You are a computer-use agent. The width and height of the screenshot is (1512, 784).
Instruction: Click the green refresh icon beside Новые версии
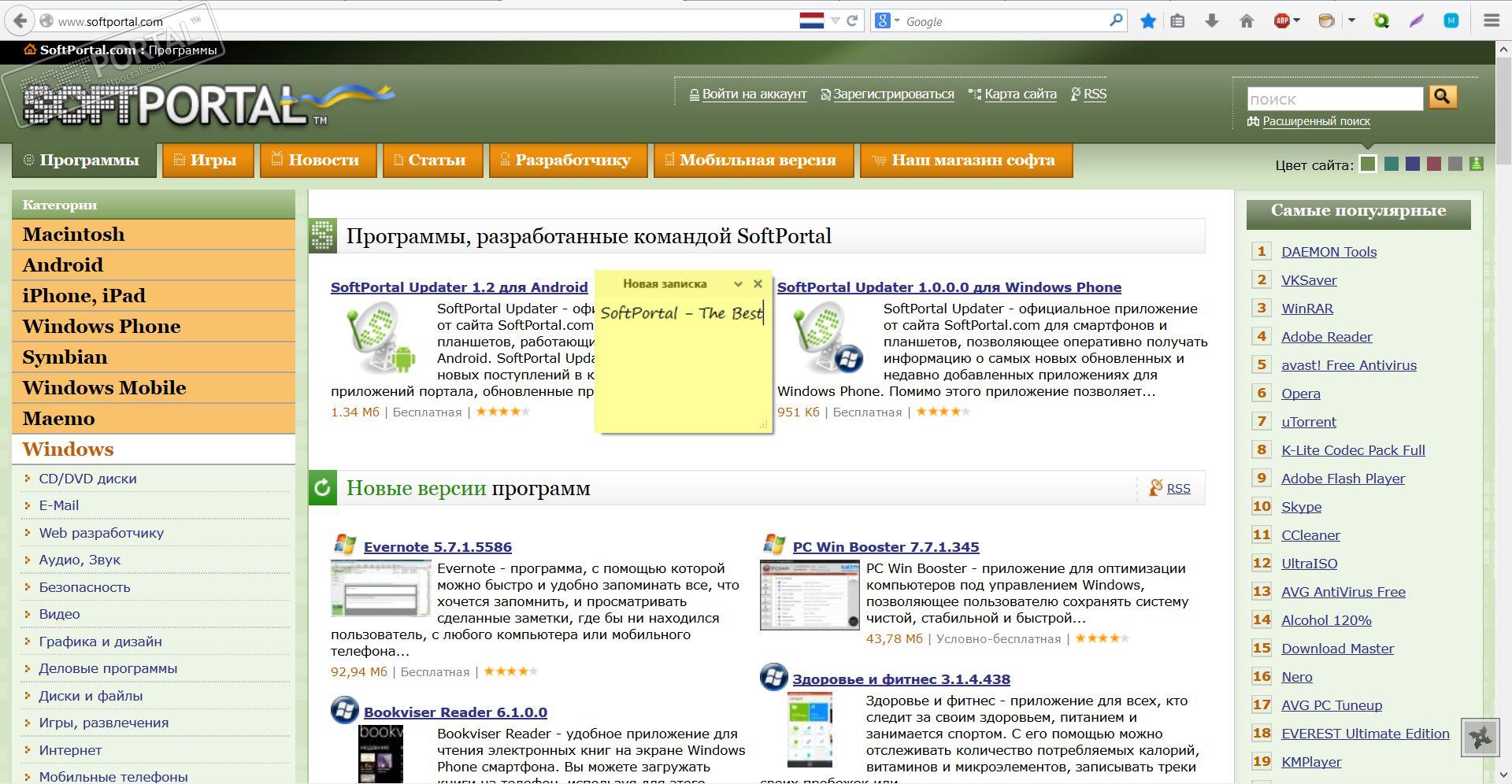point(322,488)
